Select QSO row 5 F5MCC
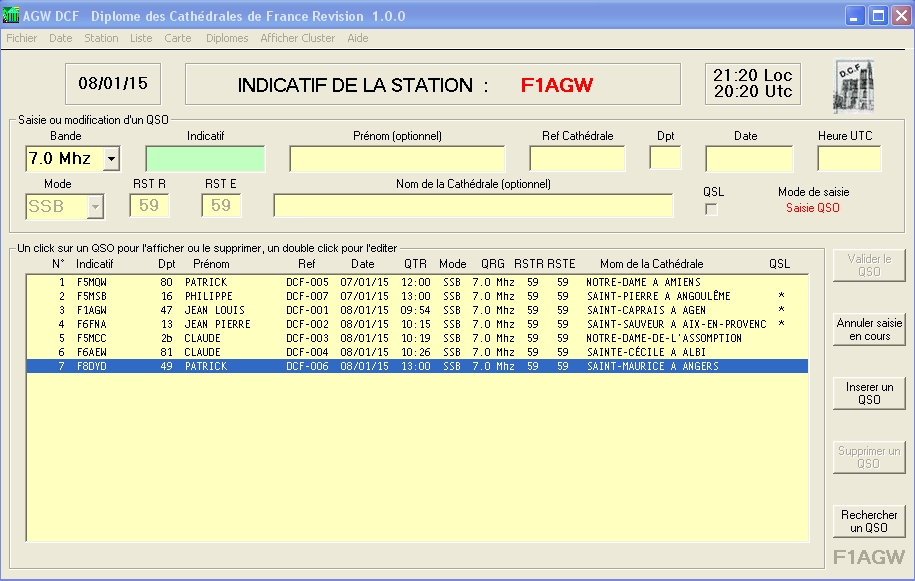 tap(417, 338)
